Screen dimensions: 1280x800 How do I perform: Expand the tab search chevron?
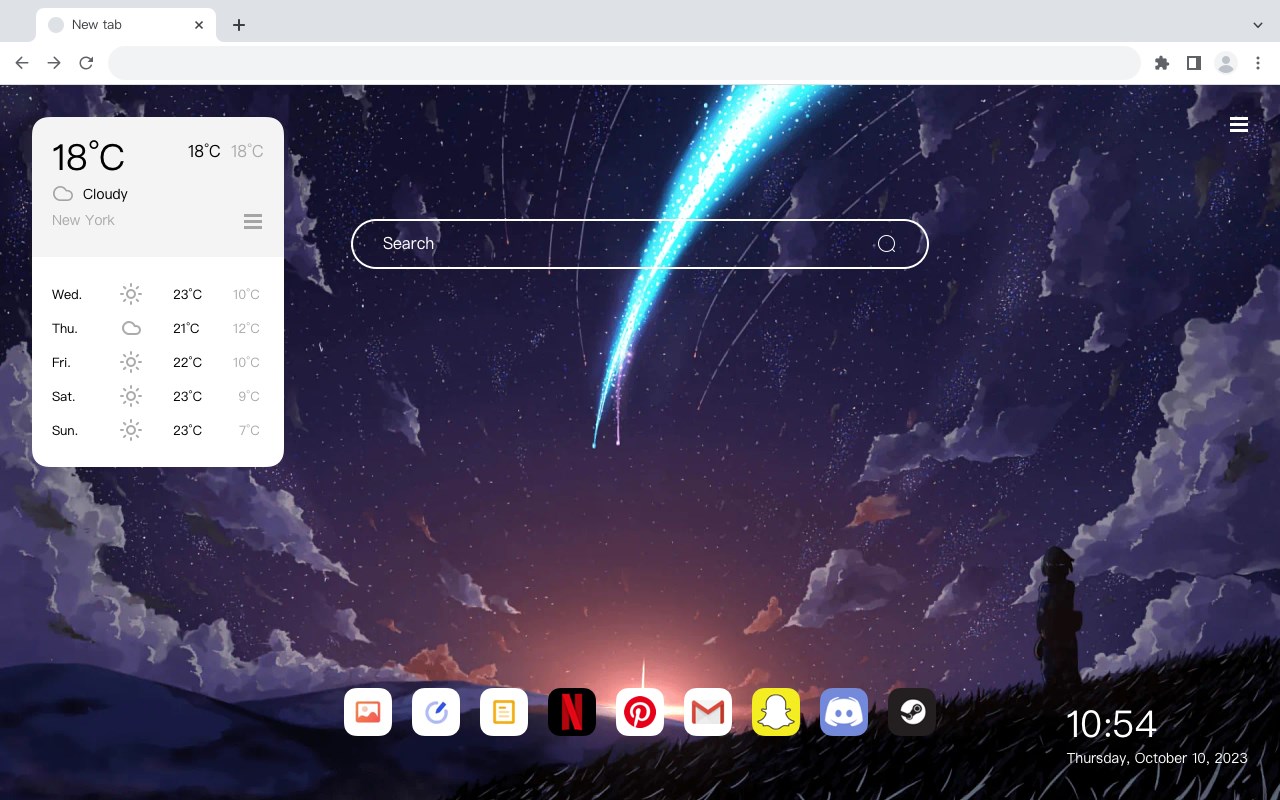coord(1258,25)
